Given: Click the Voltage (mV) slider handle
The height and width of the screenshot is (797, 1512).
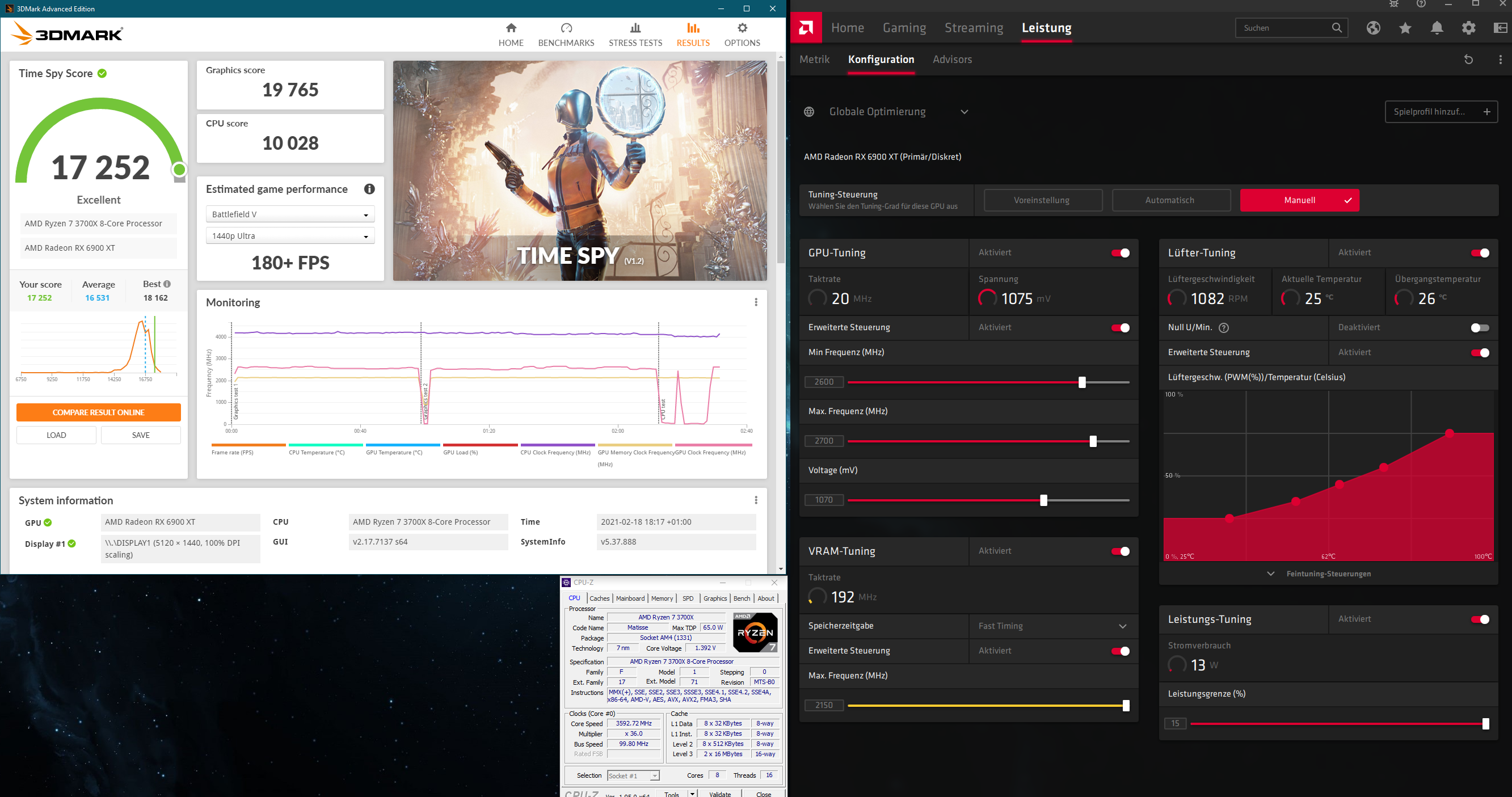Looking at the screenshot, I should click(1043, 500).
